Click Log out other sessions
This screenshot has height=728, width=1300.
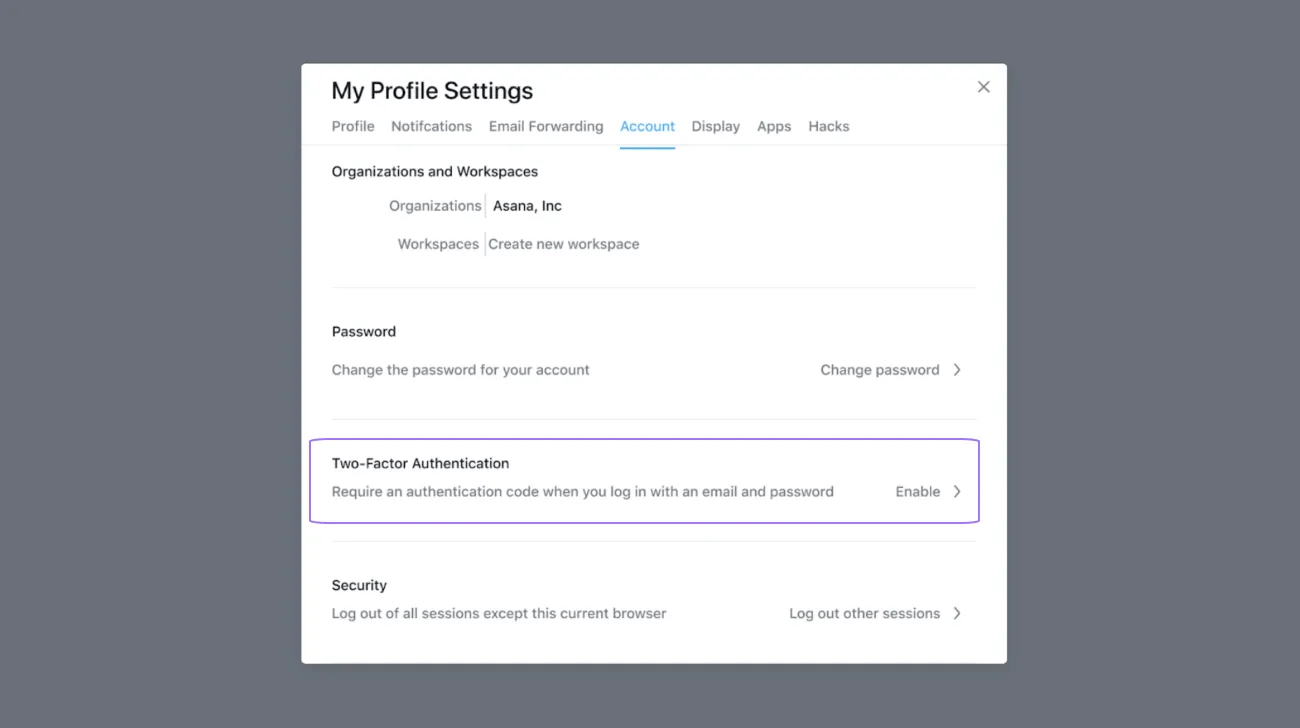863,613
